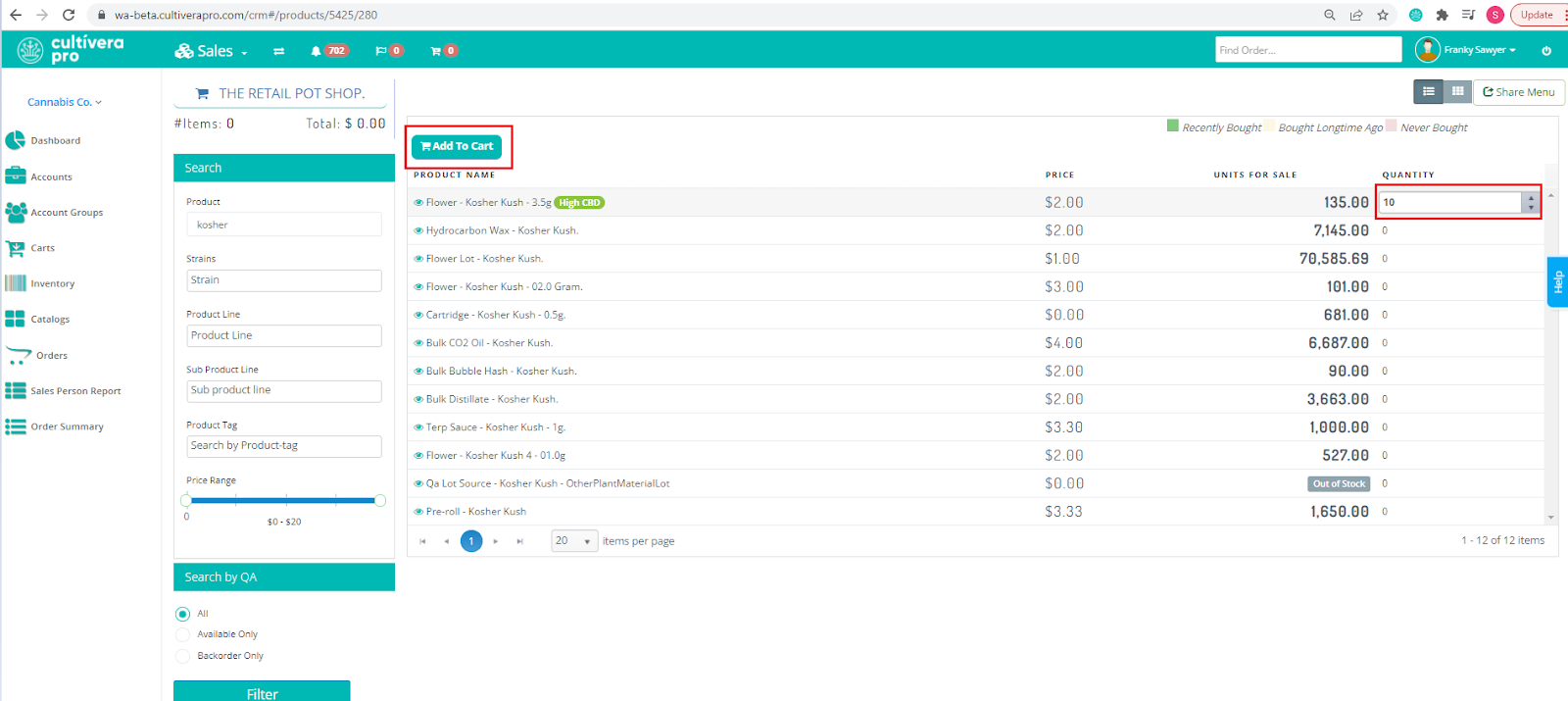
Task: Click the browser Update button
Action: click(x=1538, y=15)
